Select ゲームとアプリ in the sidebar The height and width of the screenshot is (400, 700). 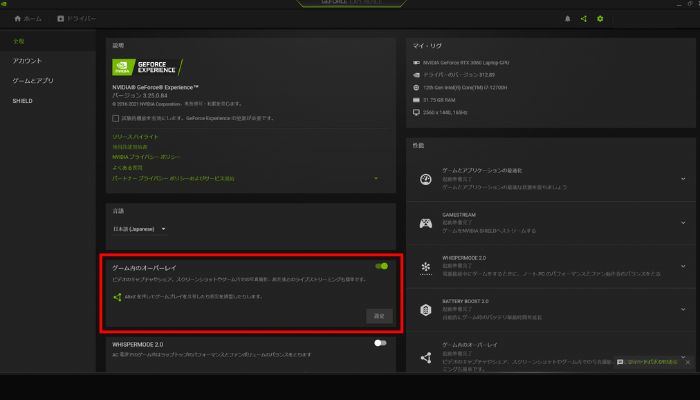tap(33, 81)
